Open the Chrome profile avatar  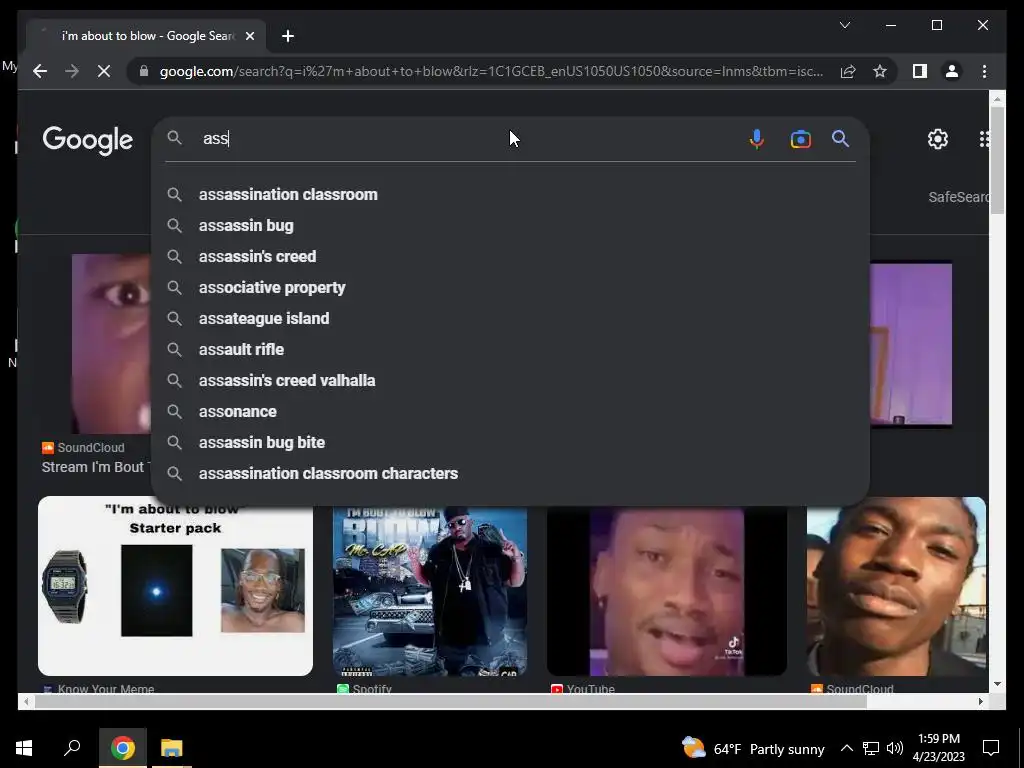[x=952, y=71]
